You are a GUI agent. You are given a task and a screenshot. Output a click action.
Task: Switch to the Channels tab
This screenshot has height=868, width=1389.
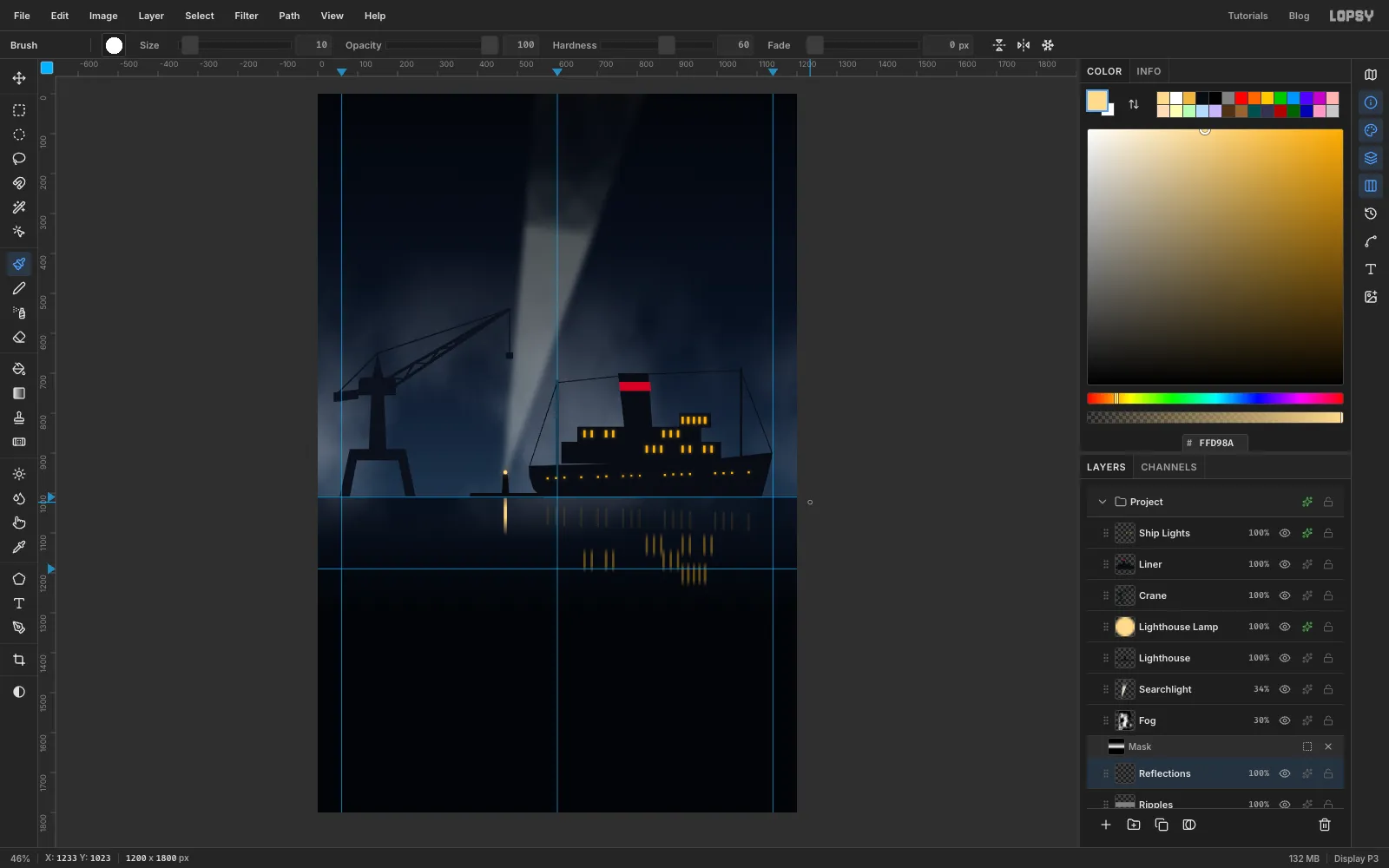pyautogui.click(x=1168, y=467)
